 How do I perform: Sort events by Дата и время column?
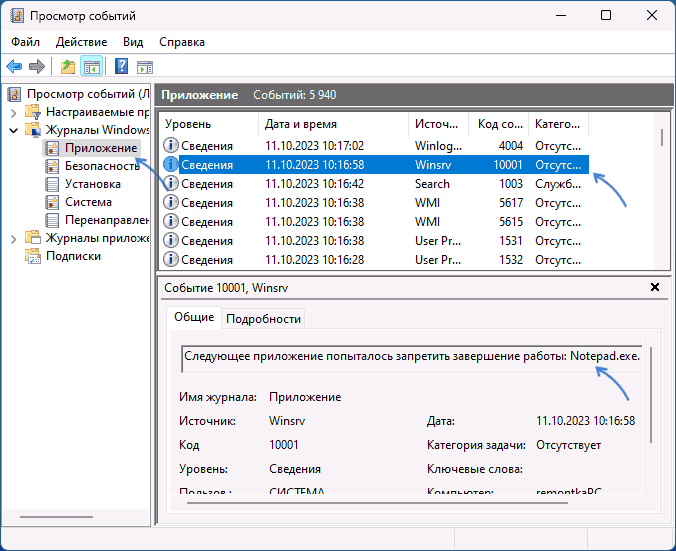click(300, 124)
